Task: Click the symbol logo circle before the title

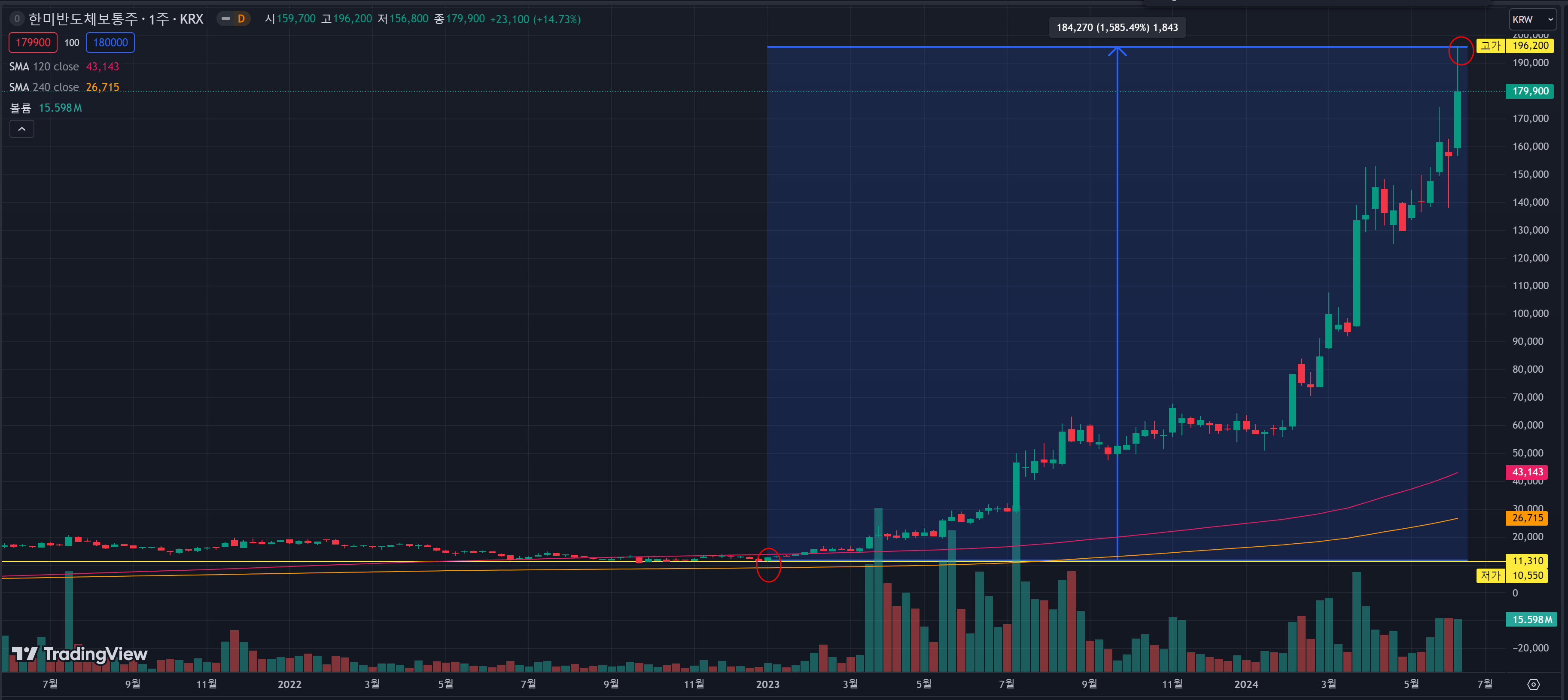Action: pos(16,19)
